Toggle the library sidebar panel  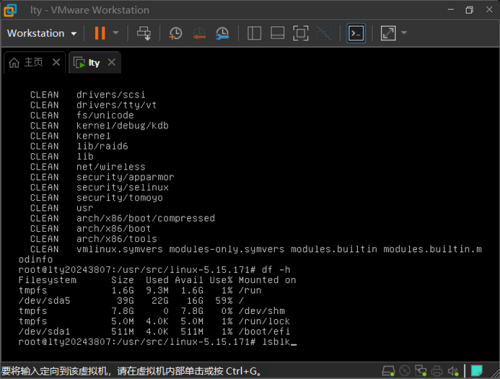coord(254,33)
